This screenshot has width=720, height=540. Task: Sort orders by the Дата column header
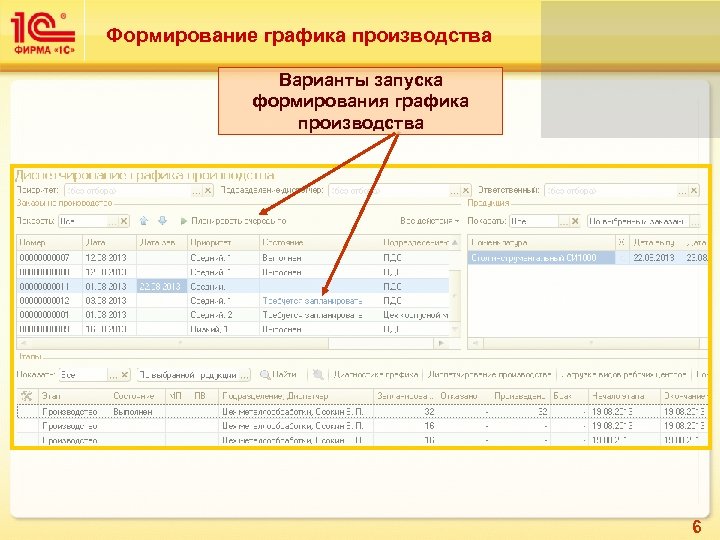click(109, 242)
